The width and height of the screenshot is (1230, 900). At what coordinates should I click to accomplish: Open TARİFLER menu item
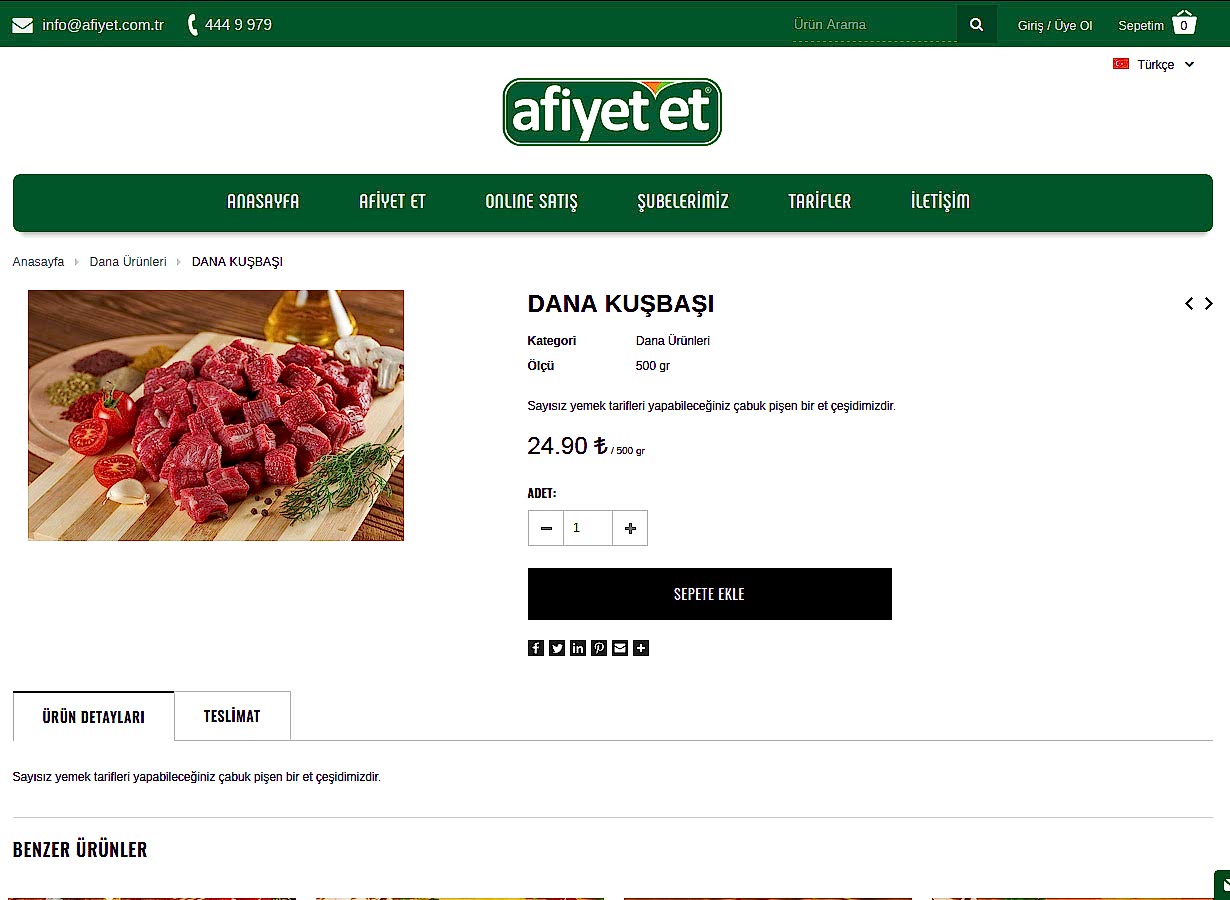point(820,201)
